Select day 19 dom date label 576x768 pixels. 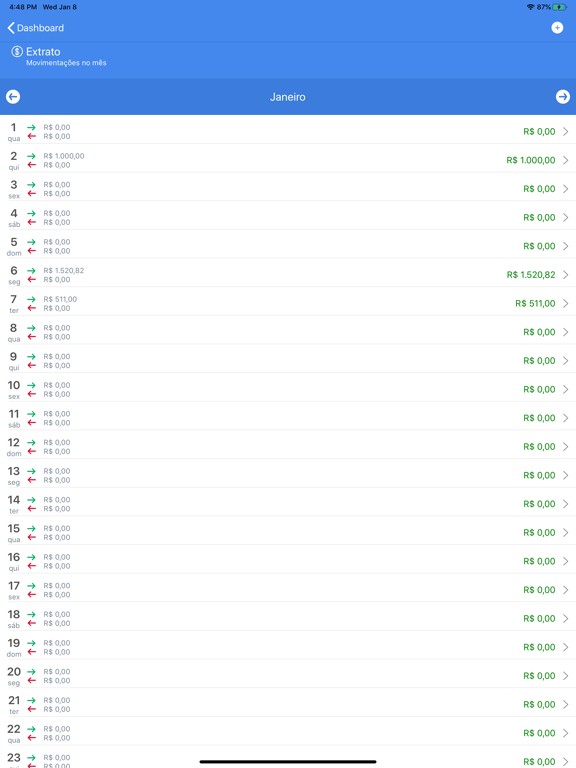click(14, 648)
